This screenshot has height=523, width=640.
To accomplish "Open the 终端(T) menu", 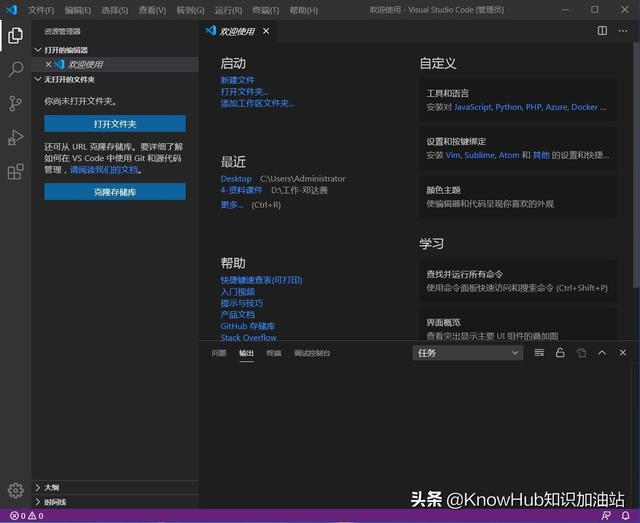I will [x=266, y=10].
